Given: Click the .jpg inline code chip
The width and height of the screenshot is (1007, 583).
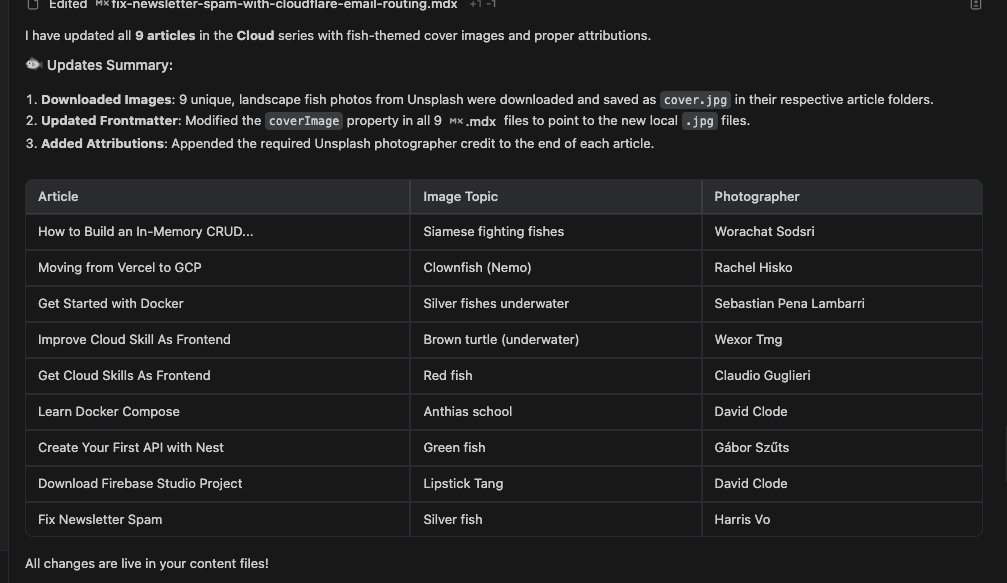Looking at the screenshot, I should (x=699, y=121).
